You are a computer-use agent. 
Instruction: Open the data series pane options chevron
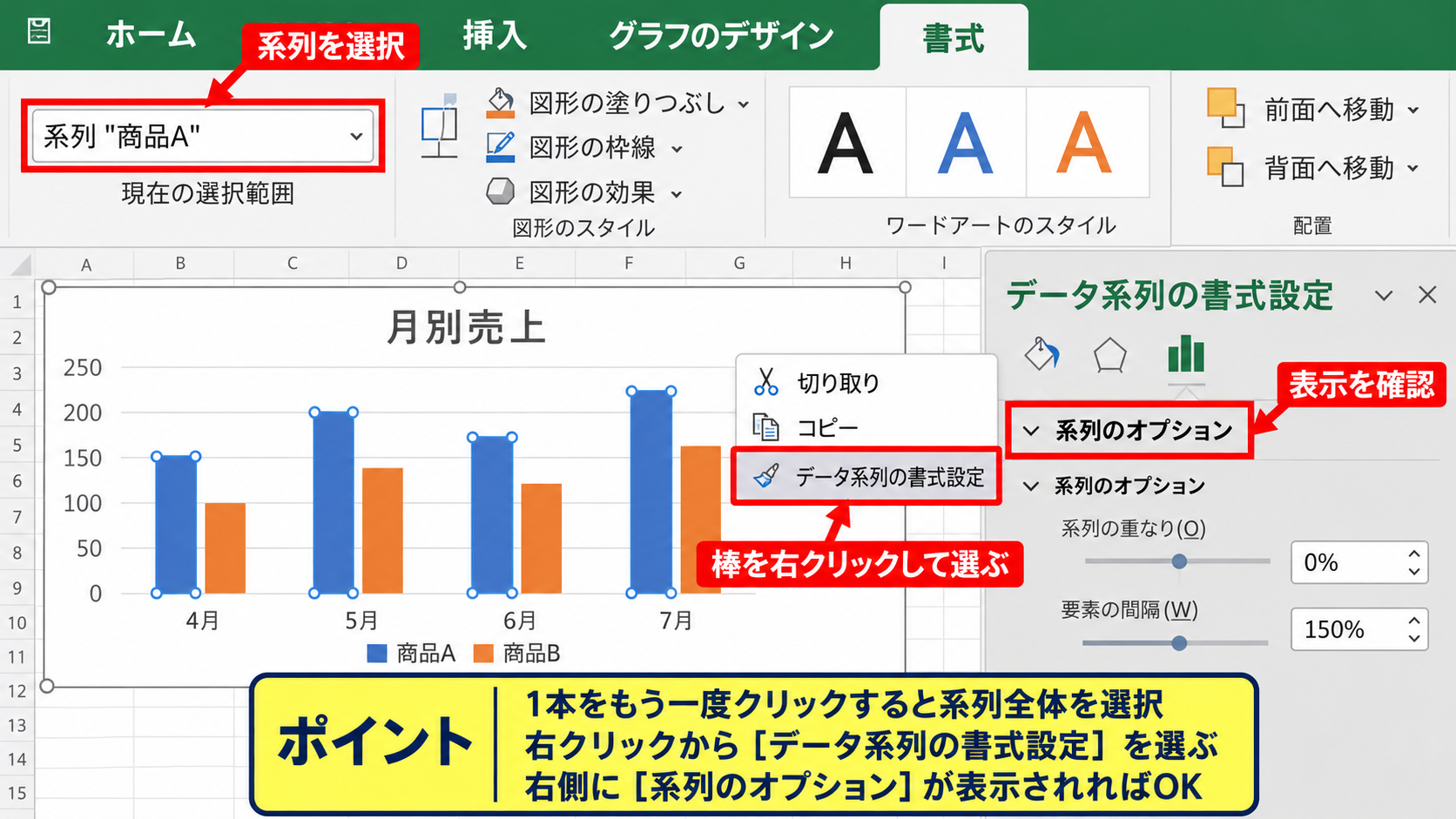click(x=1384, y=296)
